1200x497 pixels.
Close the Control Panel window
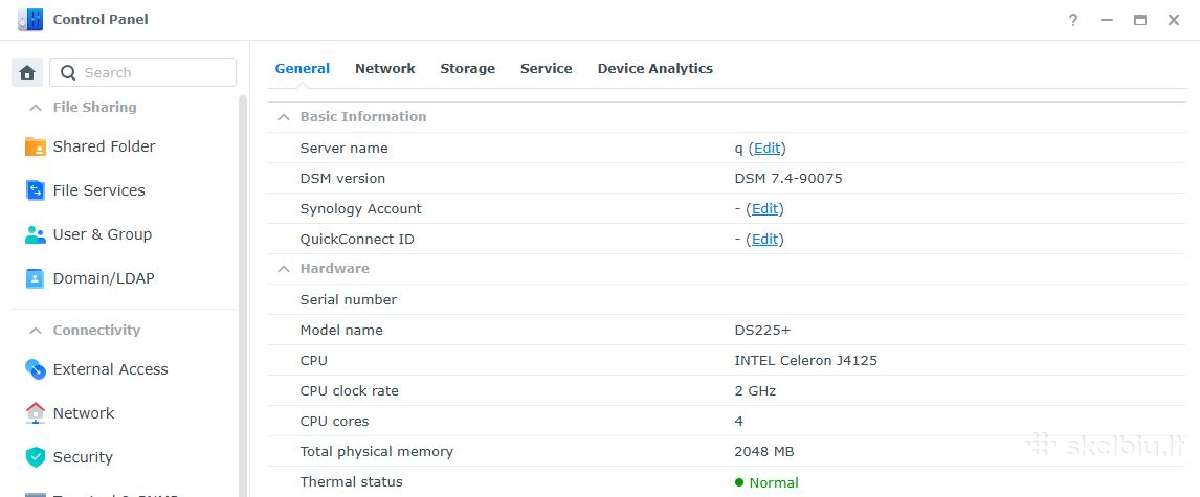click(x=1174, y=20)
